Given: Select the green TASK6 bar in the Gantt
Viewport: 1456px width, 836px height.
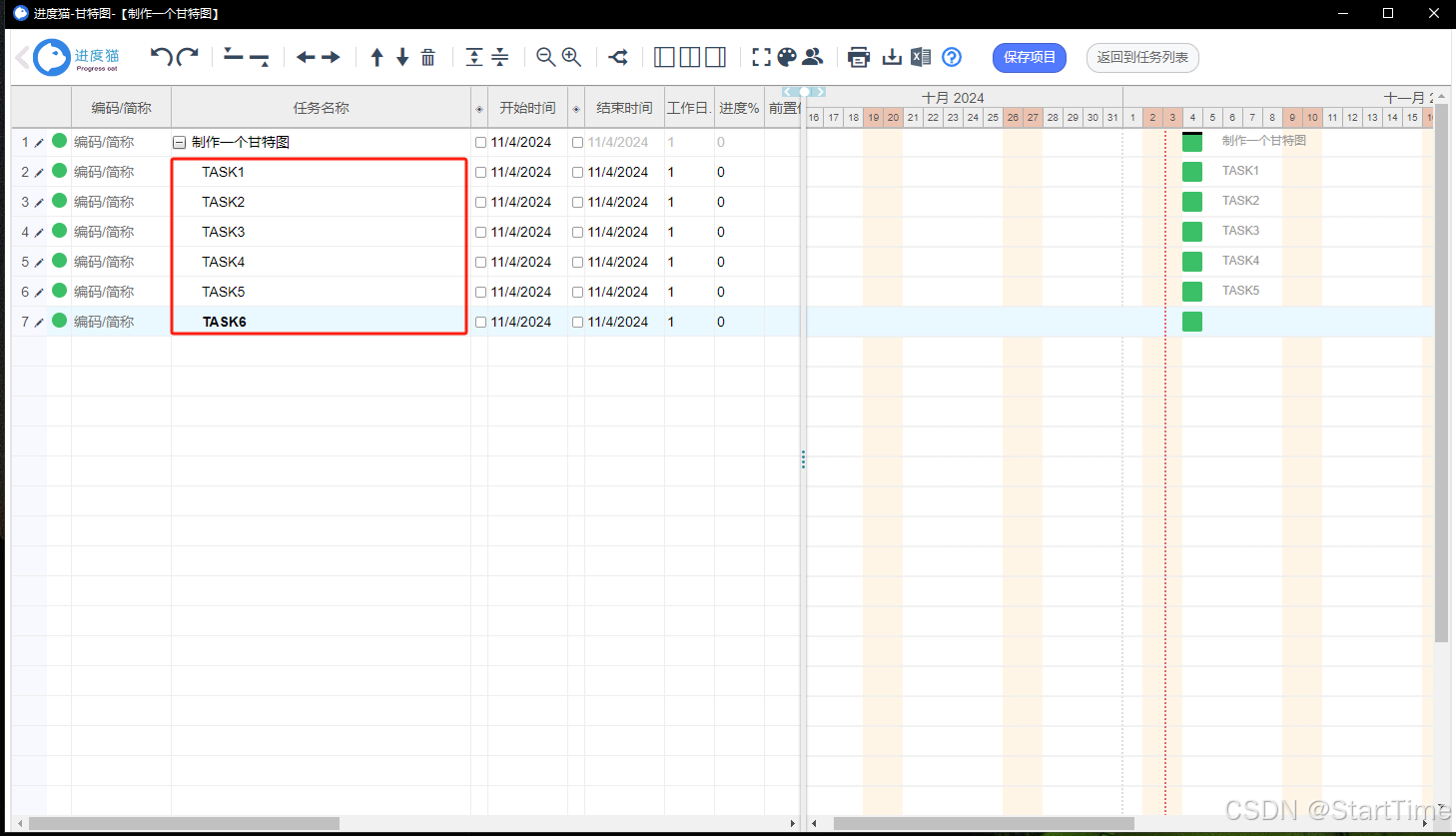Looking at the screenshot, I should [1192, 322].
